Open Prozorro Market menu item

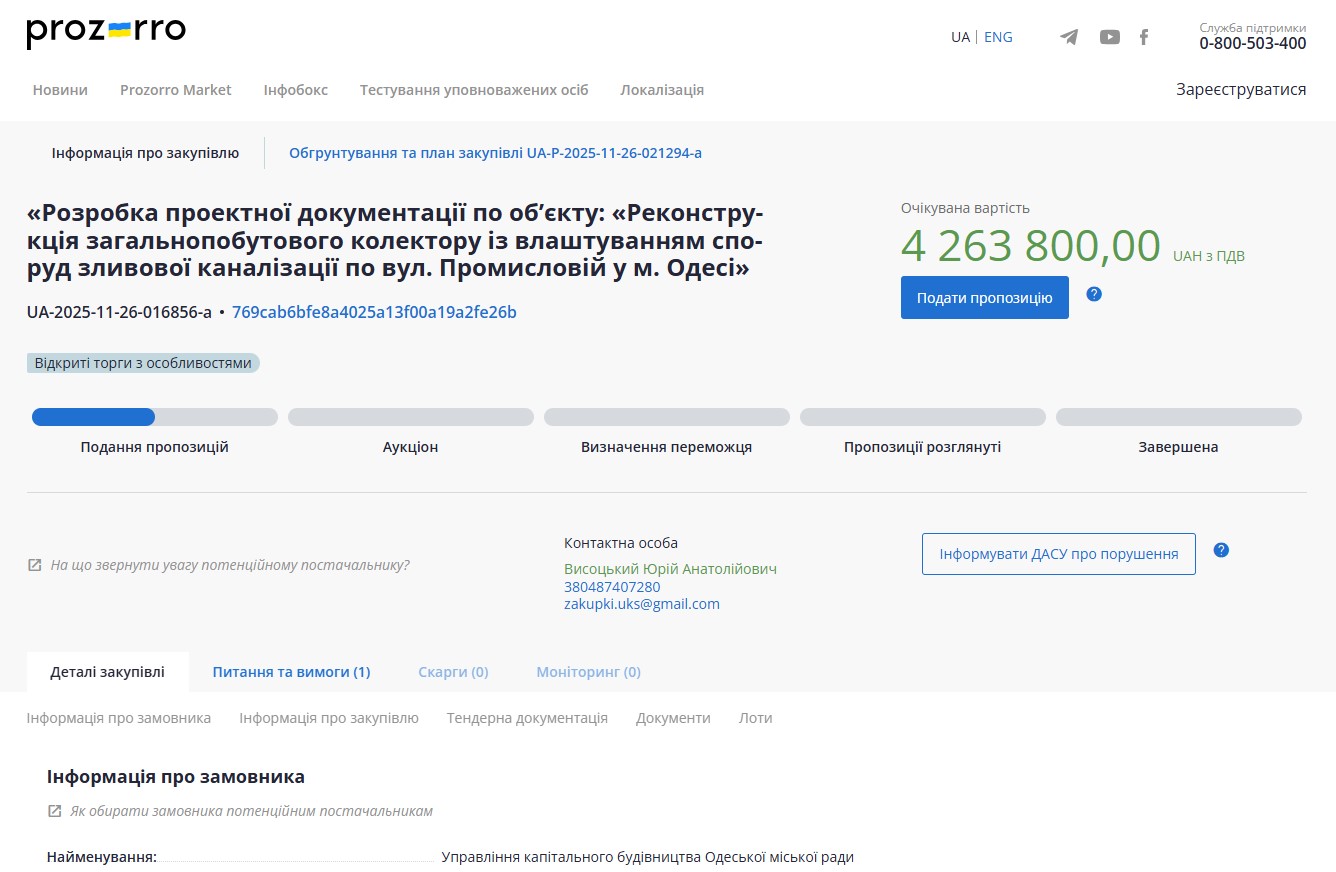point(175,90)
